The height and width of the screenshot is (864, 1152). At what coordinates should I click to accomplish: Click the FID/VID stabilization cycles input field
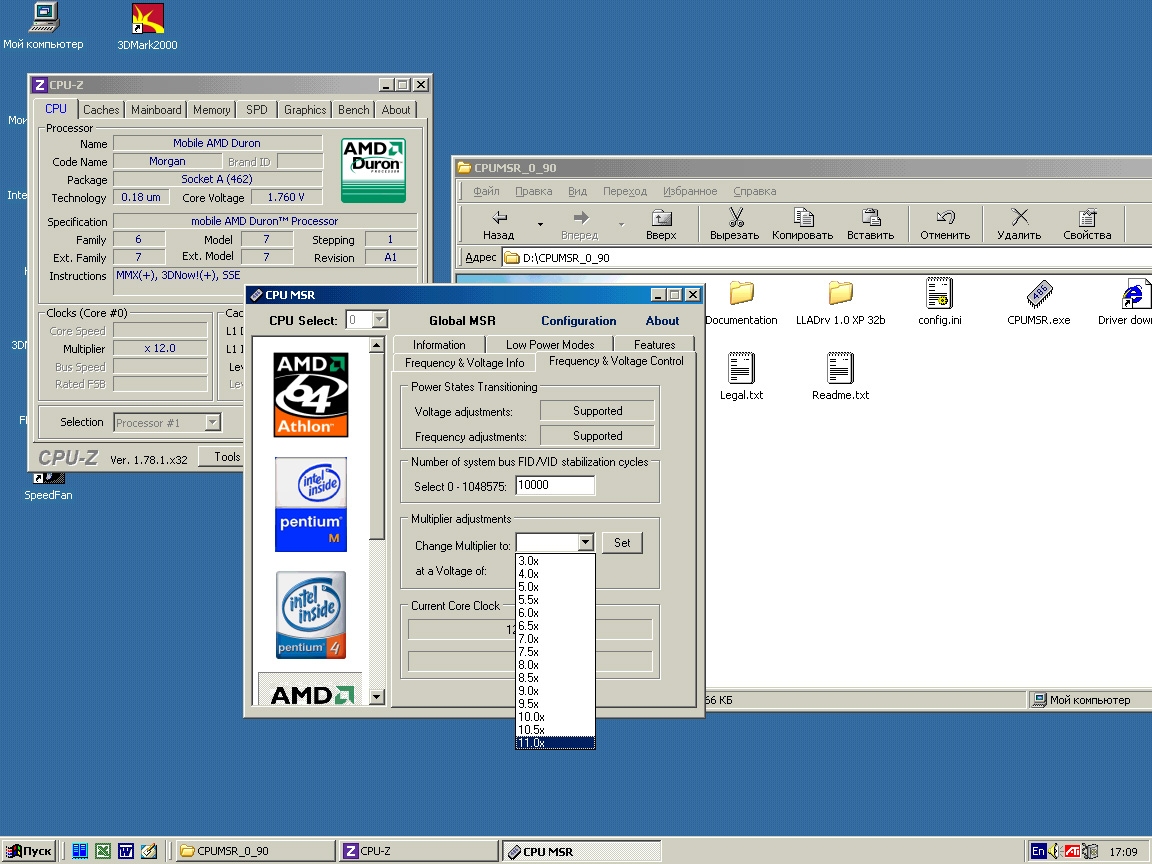(555, 486)
